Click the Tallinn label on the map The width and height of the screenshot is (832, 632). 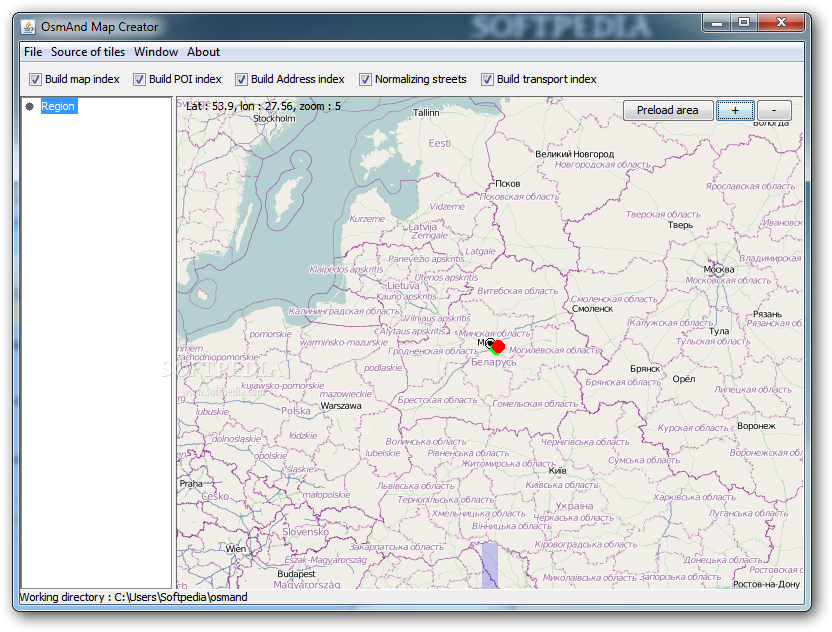pyautogui.click(x=426, y=112)
